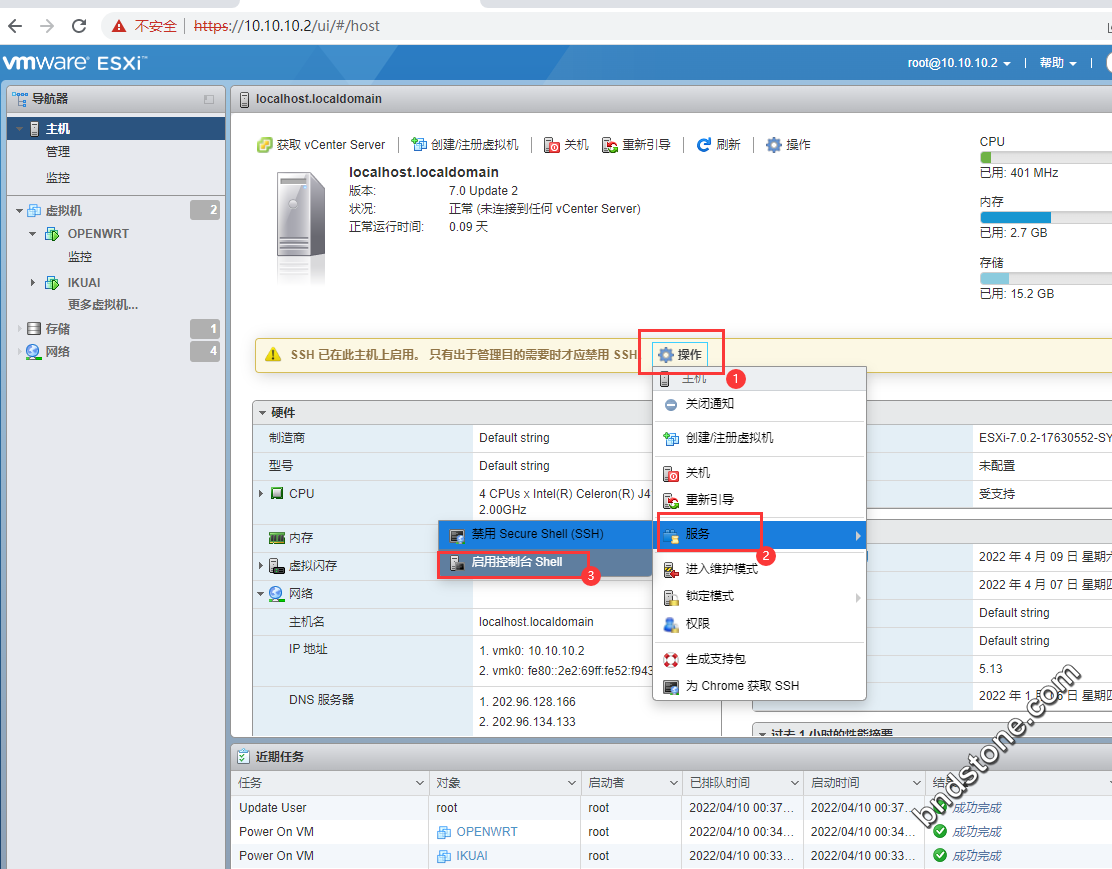Open the 启动时间 column header dropdown arrow
The width and height of the screenshot is (1112, 869).
(x=916, y=783)
